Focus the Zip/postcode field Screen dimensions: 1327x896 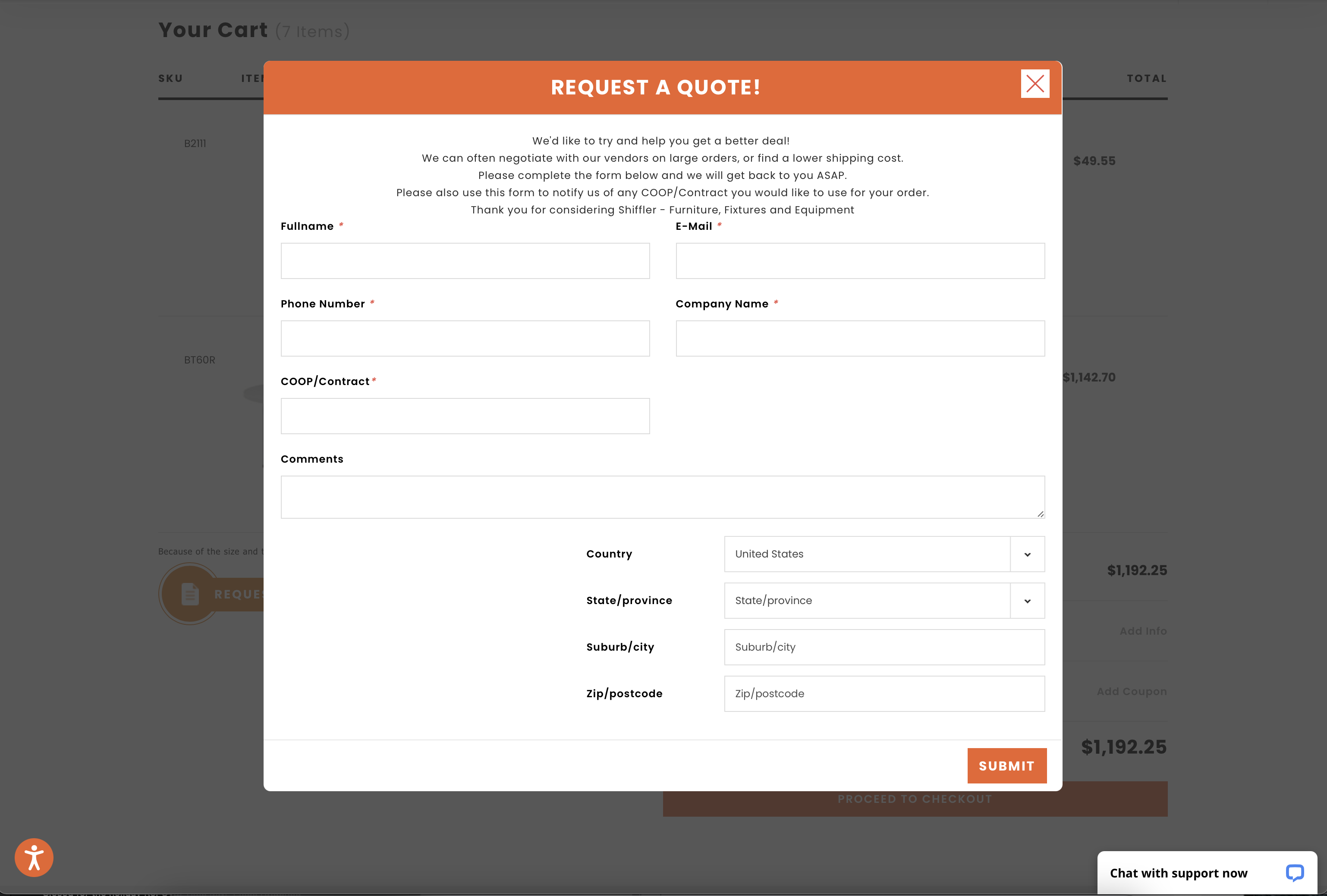[884, 694]
